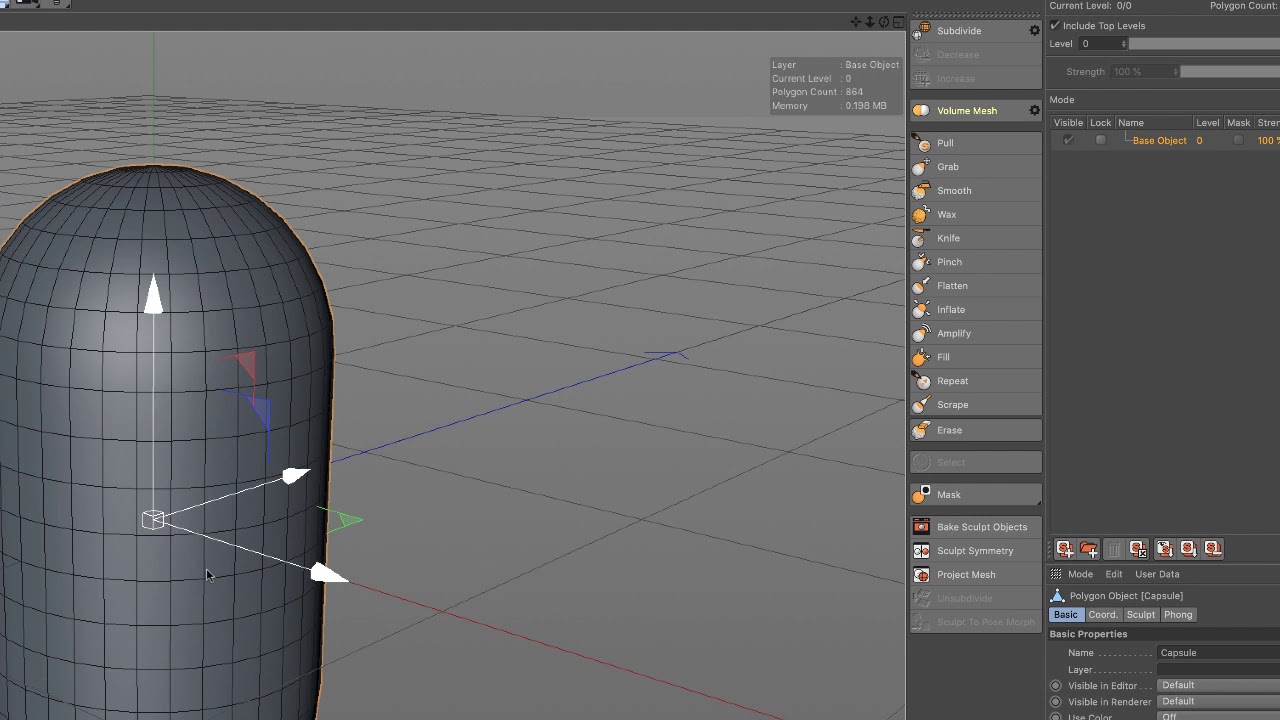This screenshot has height=720, width=1280.
Task: Switch to the Basic tab
Action: point(1066,615)
